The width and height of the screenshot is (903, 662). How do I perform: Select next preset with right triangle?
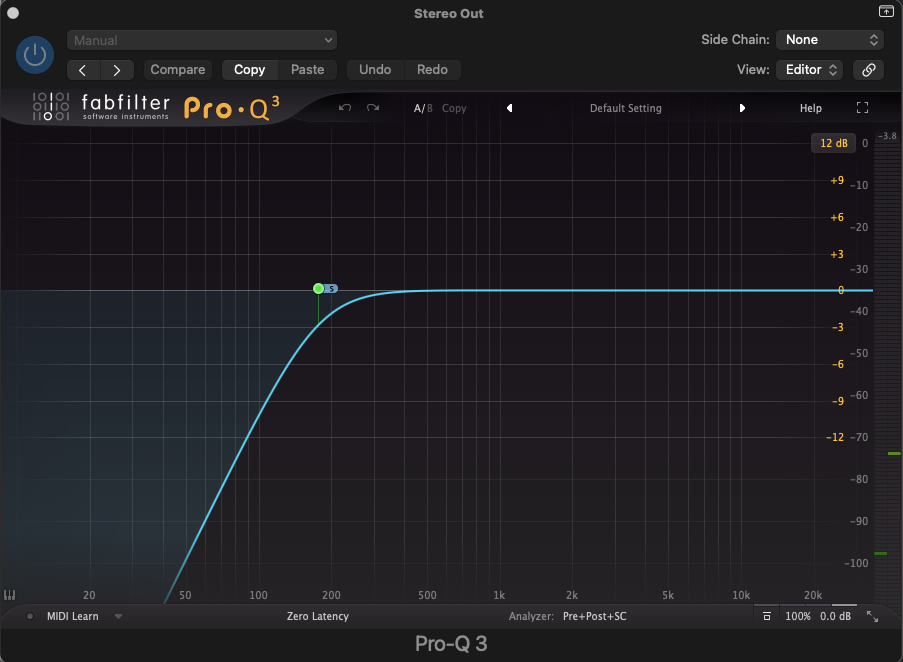point(742,108)
